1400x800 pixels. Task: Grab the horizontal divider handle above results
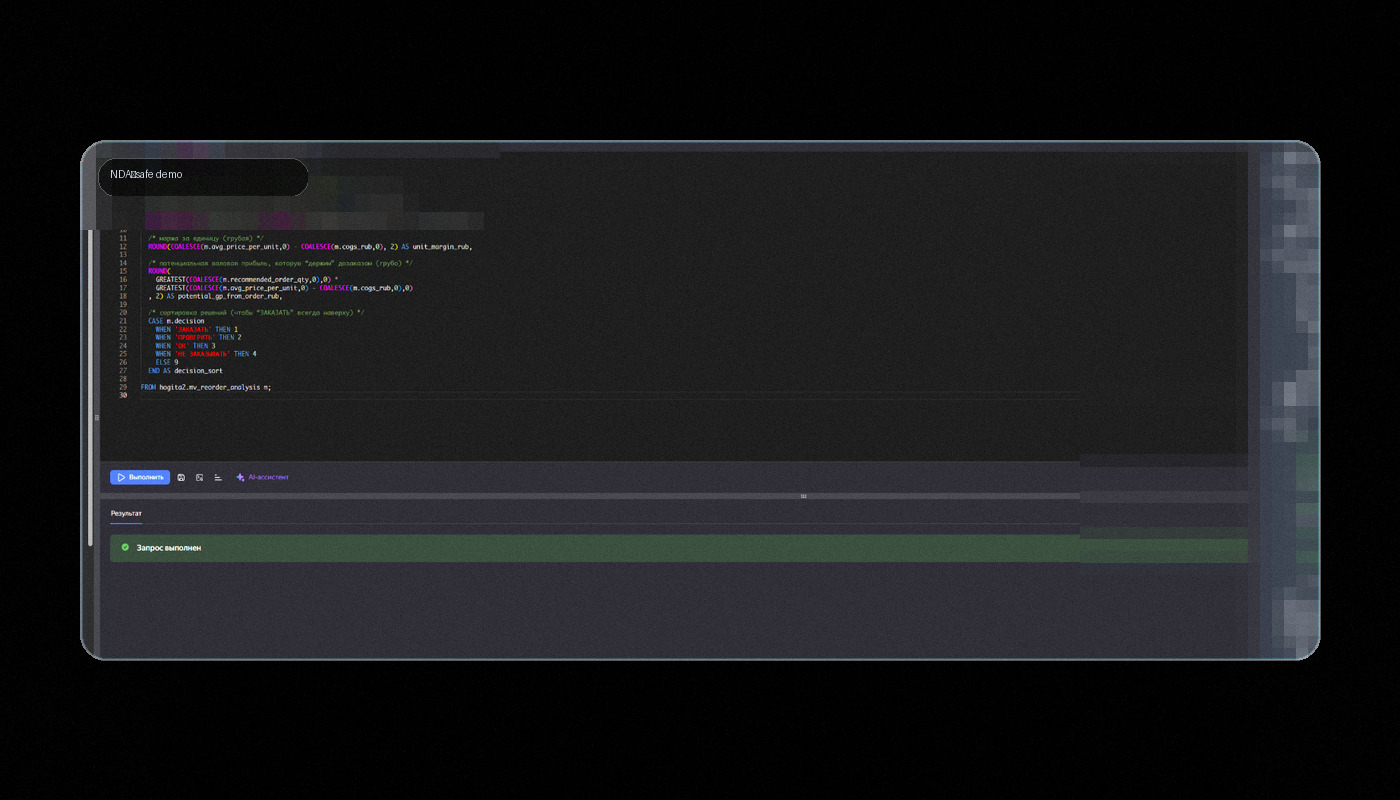point(803,496)
